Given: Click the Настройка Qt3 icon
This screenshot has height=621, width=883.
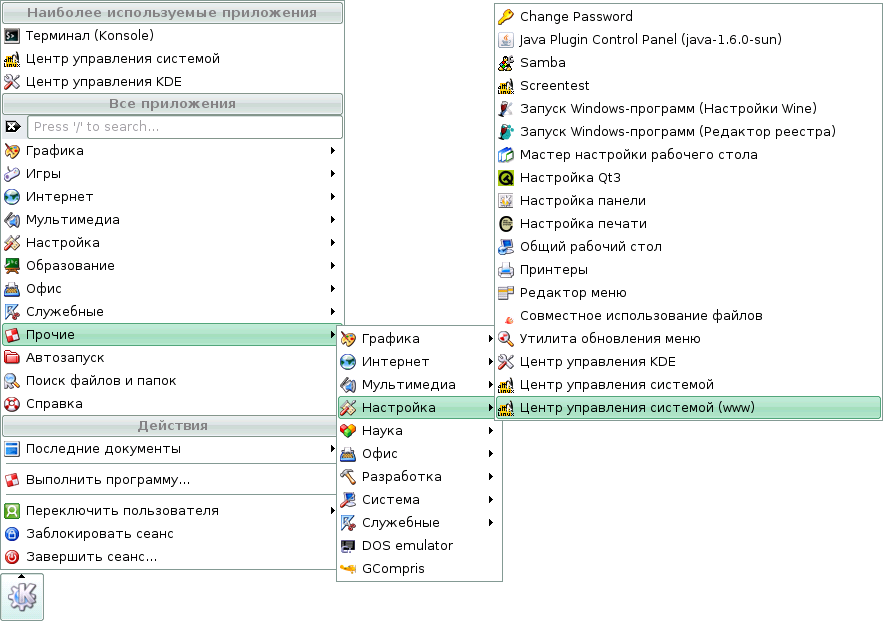Looking at the screenshot, I should (504, 177).
